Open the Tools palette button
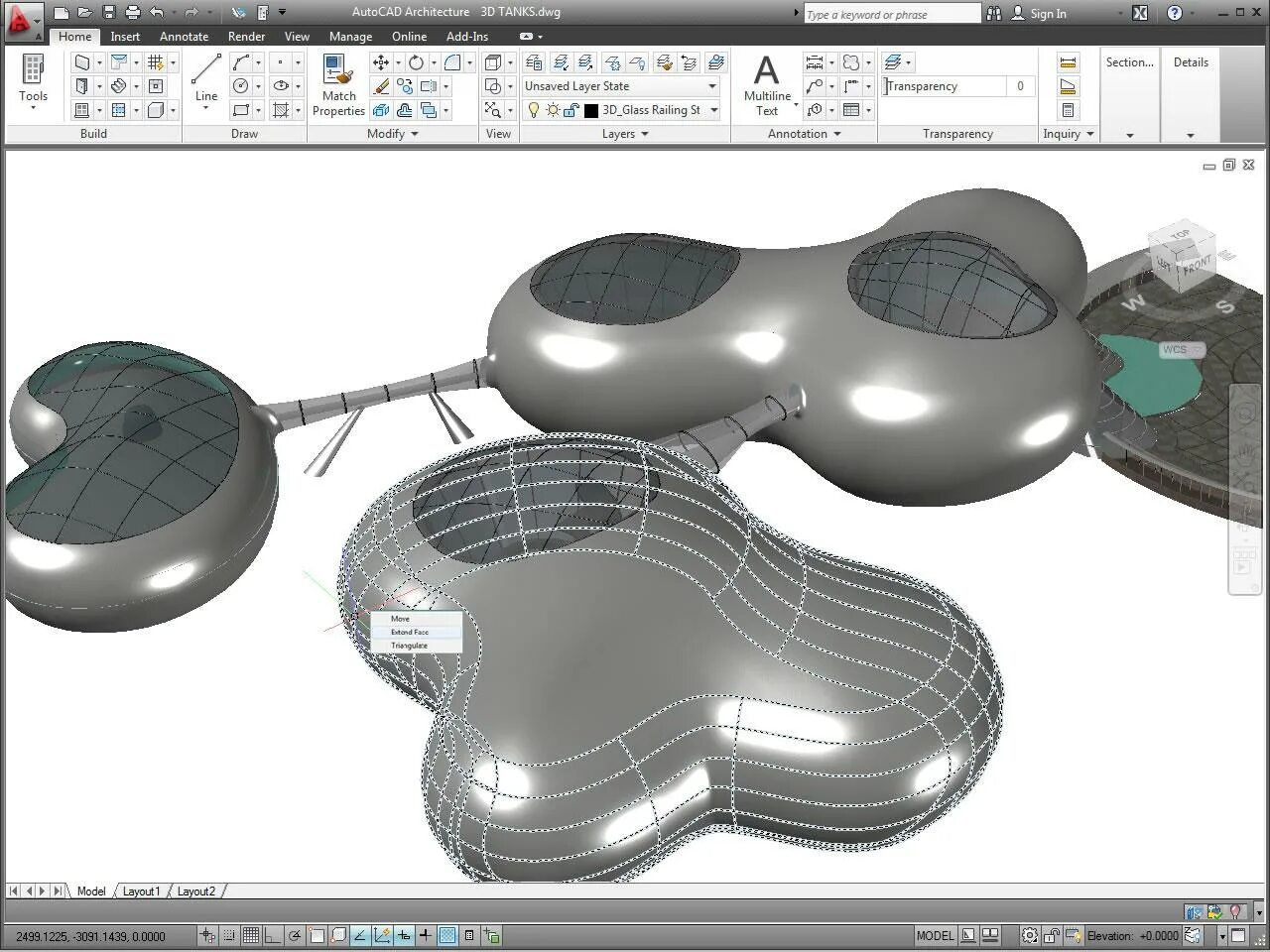Viewport: 1270px width, 952px height. click(33, 81)
